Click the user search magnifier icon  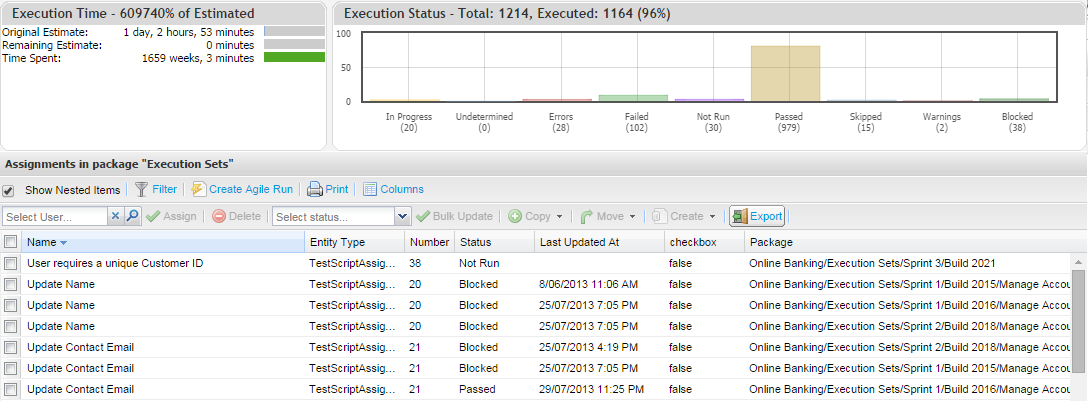point(132,216)
